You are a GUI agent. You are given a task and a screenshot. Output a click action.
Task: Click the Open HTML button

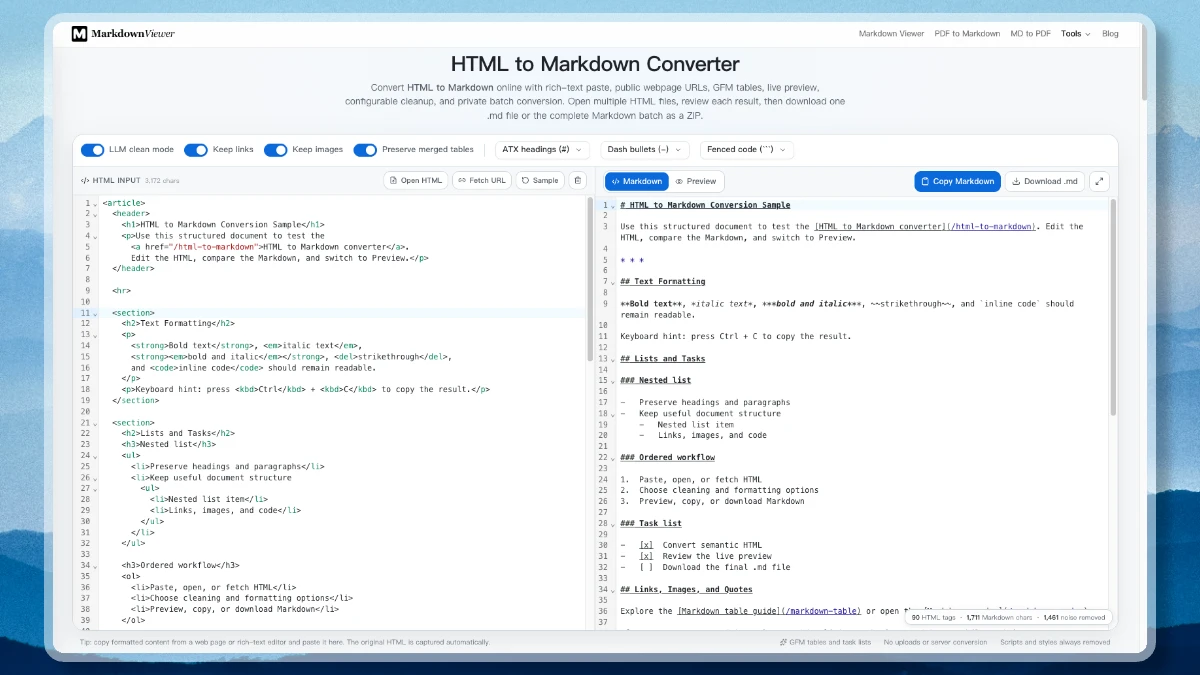(x=415, y=181)
